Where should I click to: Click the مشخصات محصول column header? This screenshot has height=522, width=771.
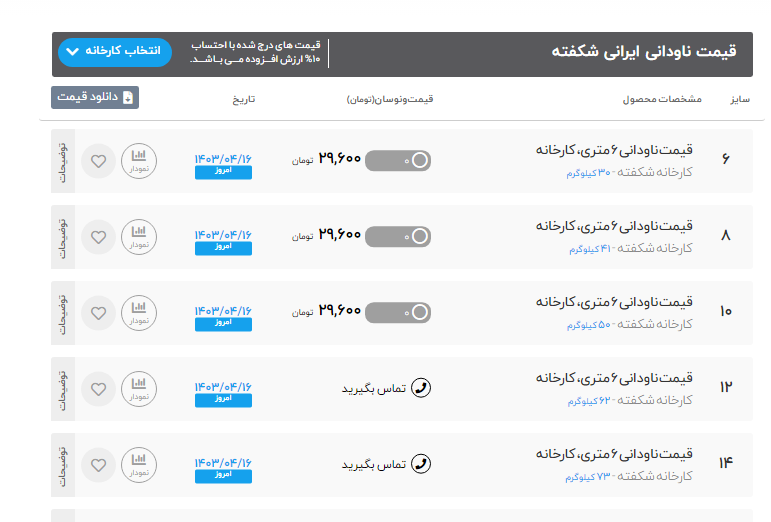coord(661,99)
